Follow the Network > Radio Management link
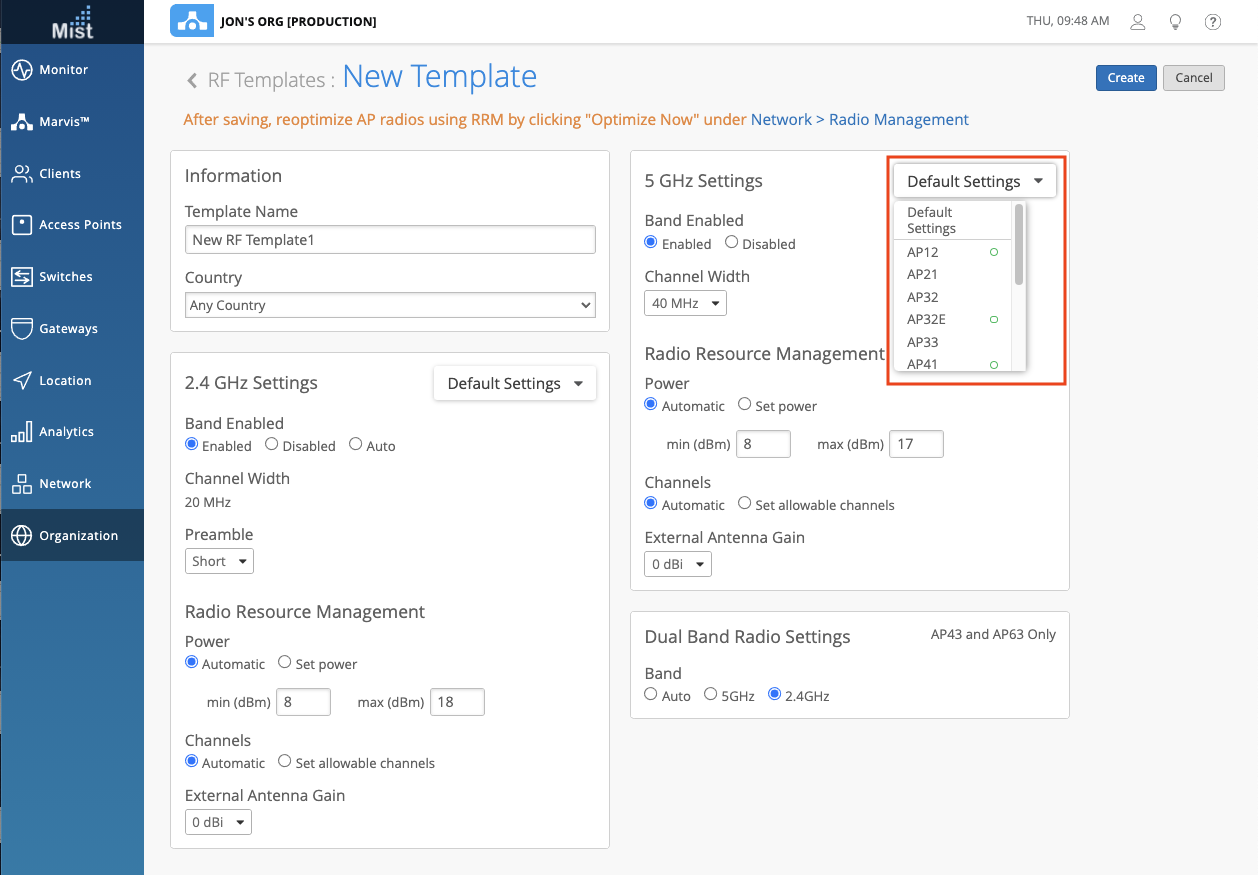This screenshot has height=875, width=1258. (859, 120)
